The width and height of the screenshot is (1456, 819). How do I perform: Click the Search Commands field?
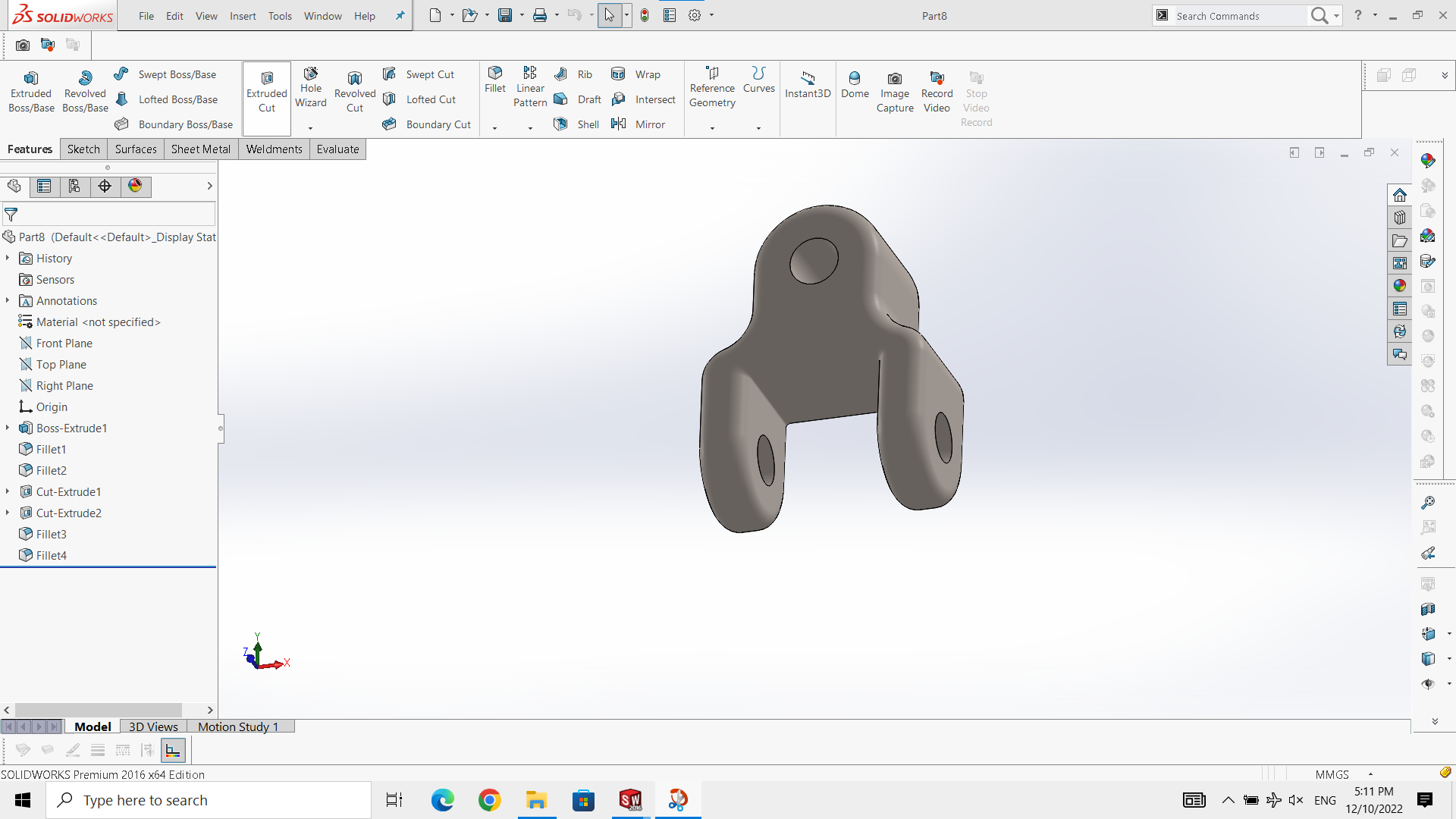[1239, 16]
